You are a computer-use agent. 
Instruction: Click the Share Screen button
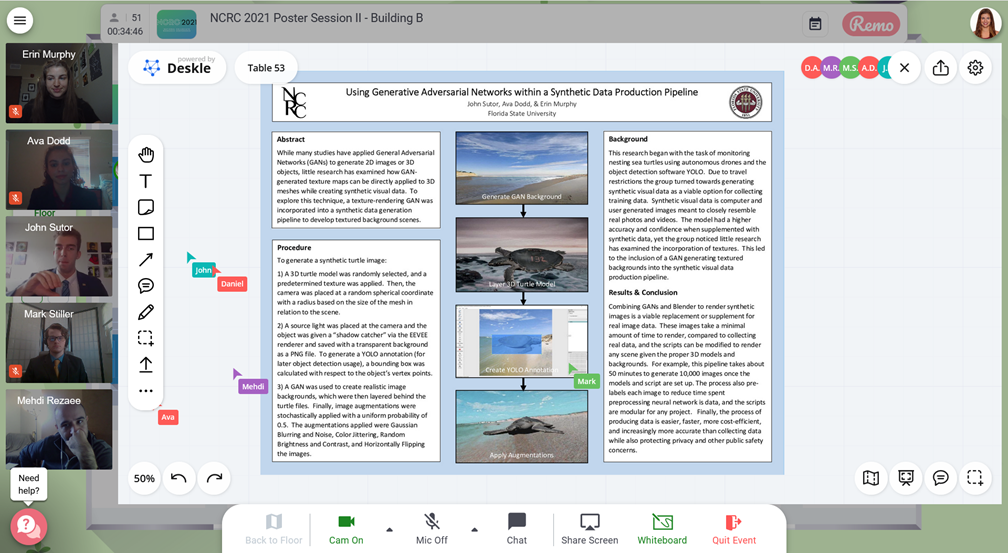[x=589, y=528]
